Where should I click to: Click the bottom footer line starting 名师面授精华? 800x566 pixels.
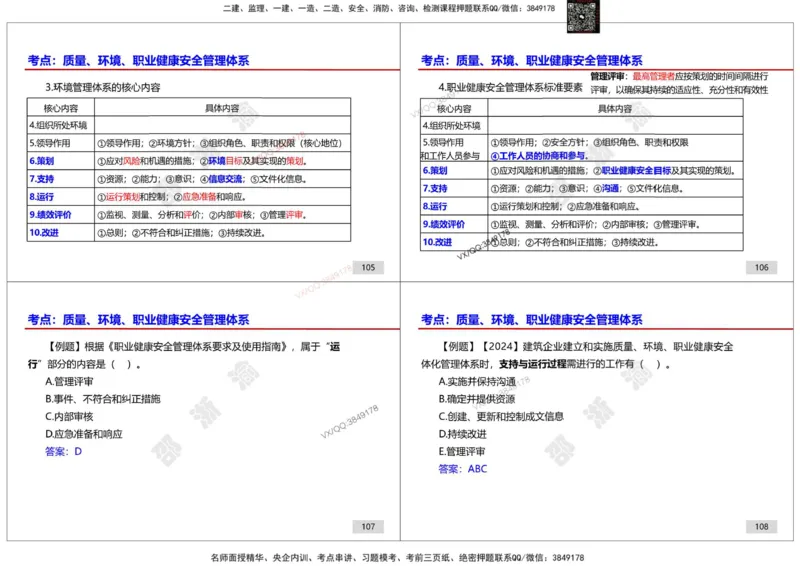click(x=397, y=557)
